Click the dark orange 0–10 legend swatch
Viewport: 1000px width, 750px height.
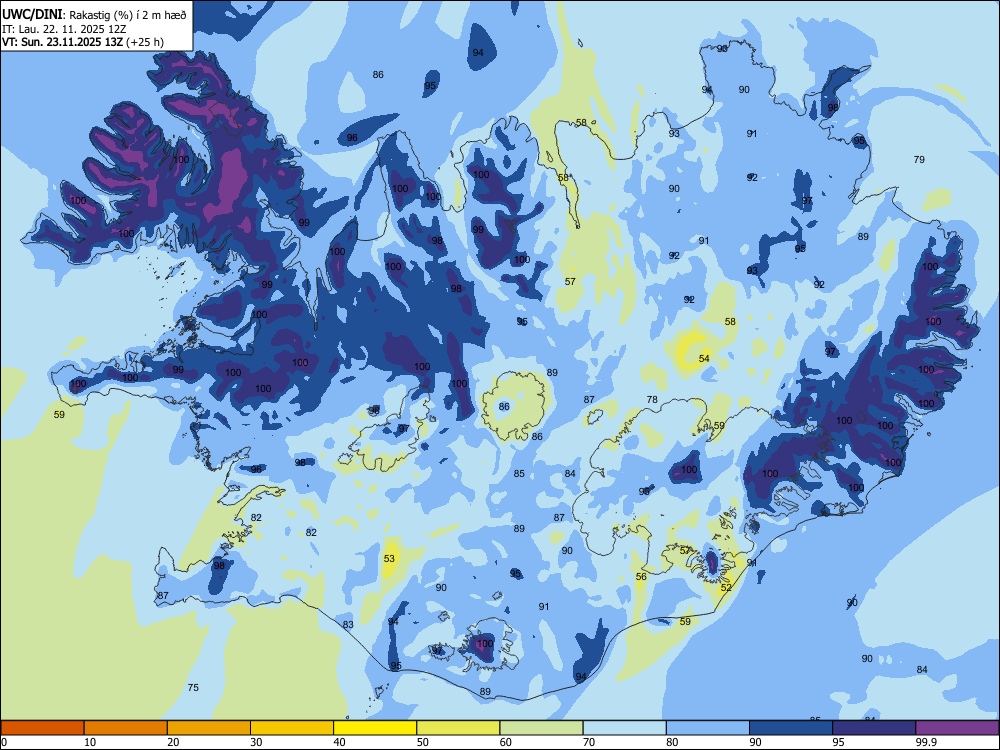click(x=42, y=728)
